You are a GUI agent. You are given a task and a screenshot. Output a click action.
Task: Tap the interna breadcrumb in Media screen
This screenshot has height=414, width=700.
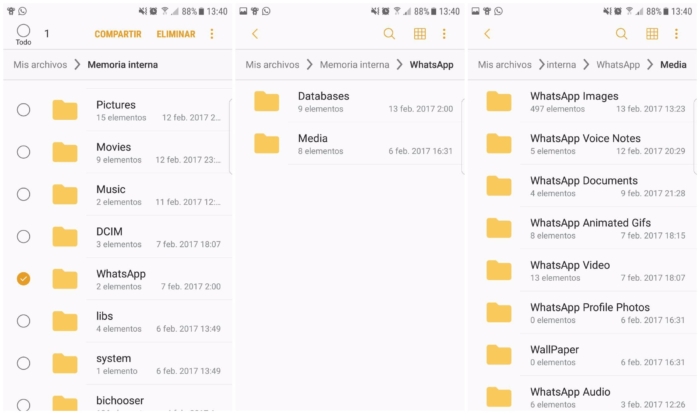pyautogui.click(x=560, y=65)
